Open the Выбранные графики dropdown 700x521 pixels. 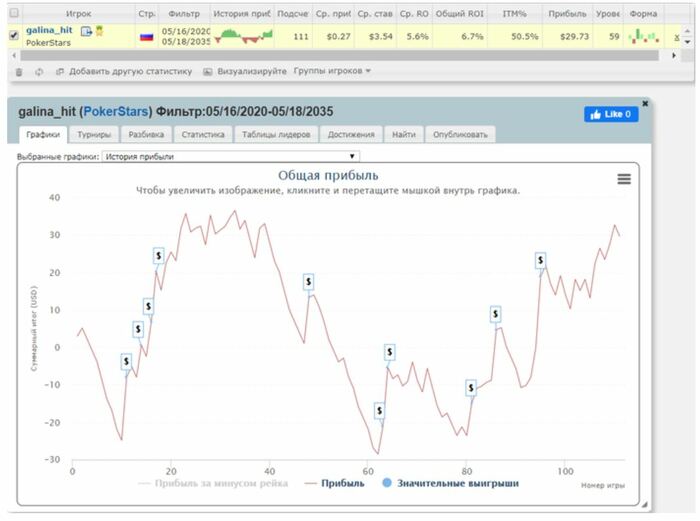tap(230, 156)
